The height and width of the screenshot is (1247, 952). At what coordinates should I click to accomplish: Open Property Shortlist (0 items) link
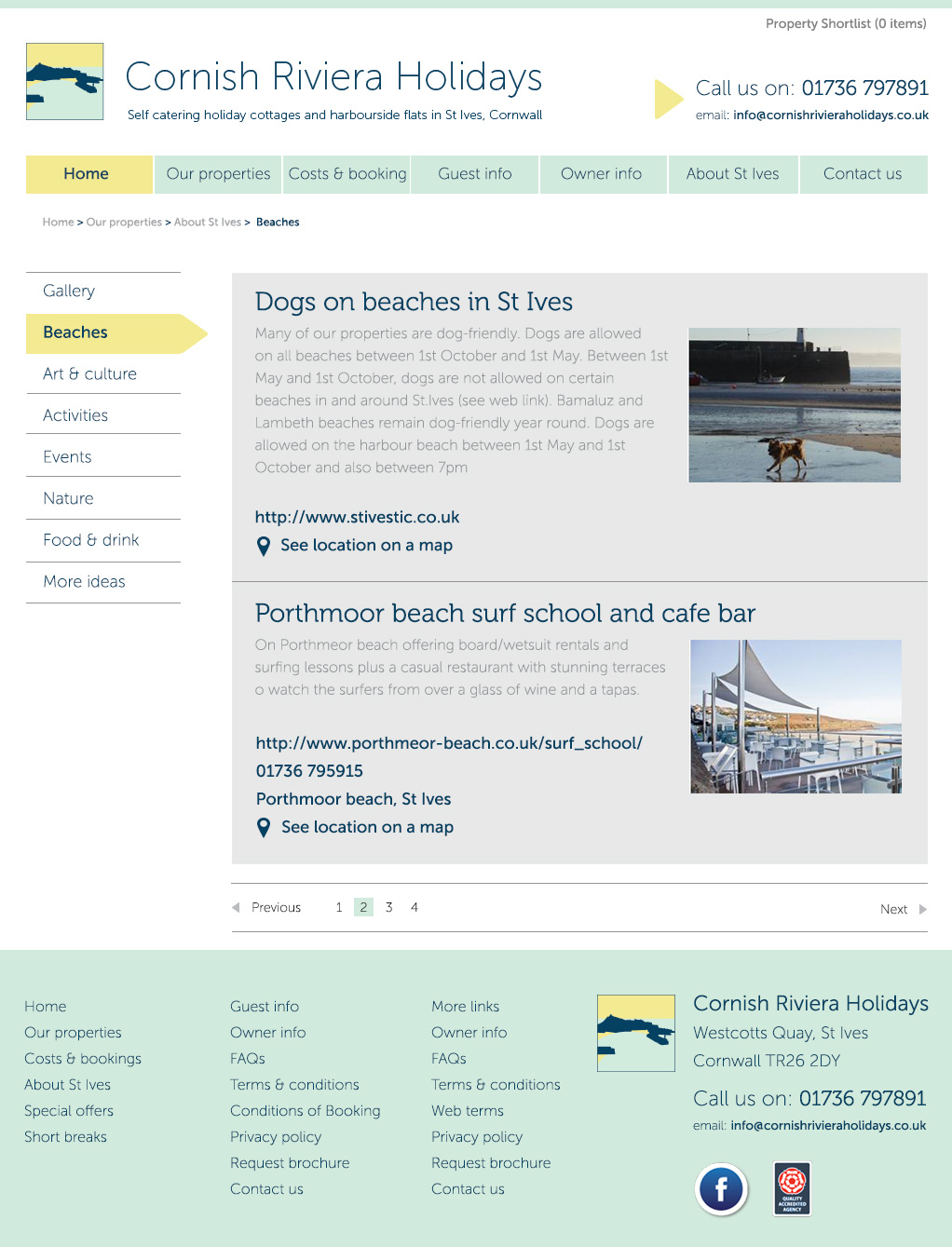[x=846, y=23]
